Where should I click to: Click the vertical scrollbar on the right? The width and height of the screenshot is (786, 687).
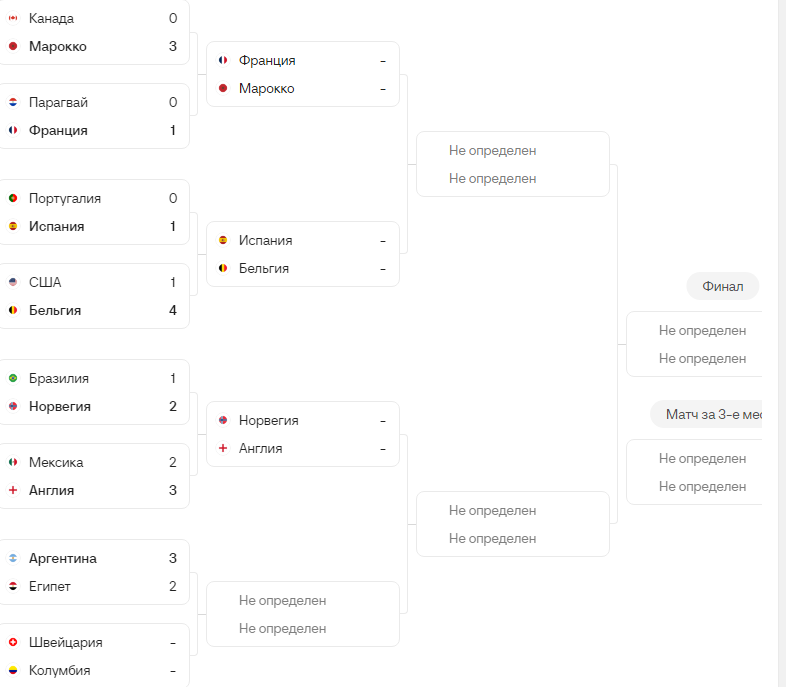click(781, 343)
